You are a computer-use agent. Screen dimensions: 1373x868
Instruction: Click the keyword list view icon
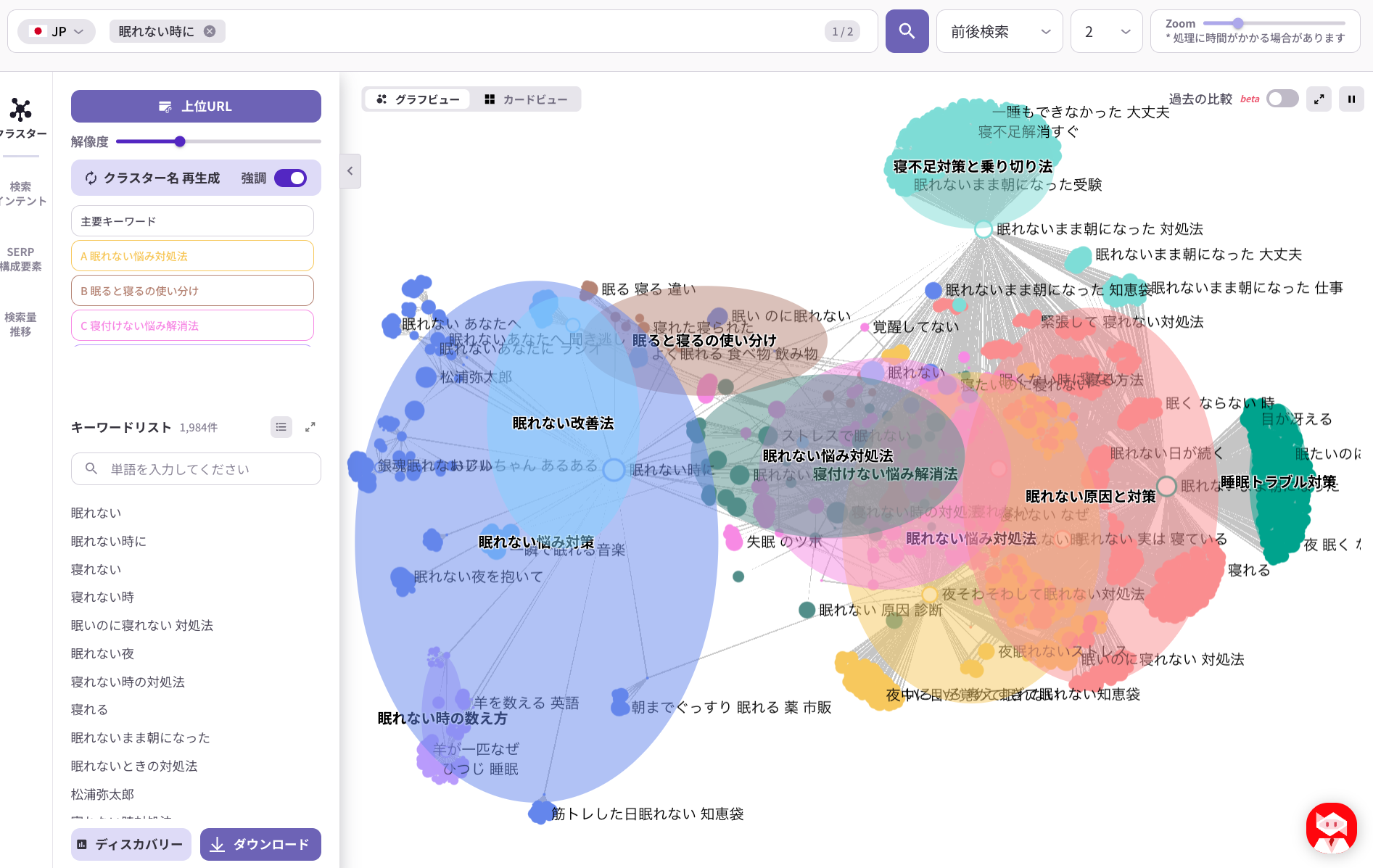pyautogui.click(x=281, y=427)
